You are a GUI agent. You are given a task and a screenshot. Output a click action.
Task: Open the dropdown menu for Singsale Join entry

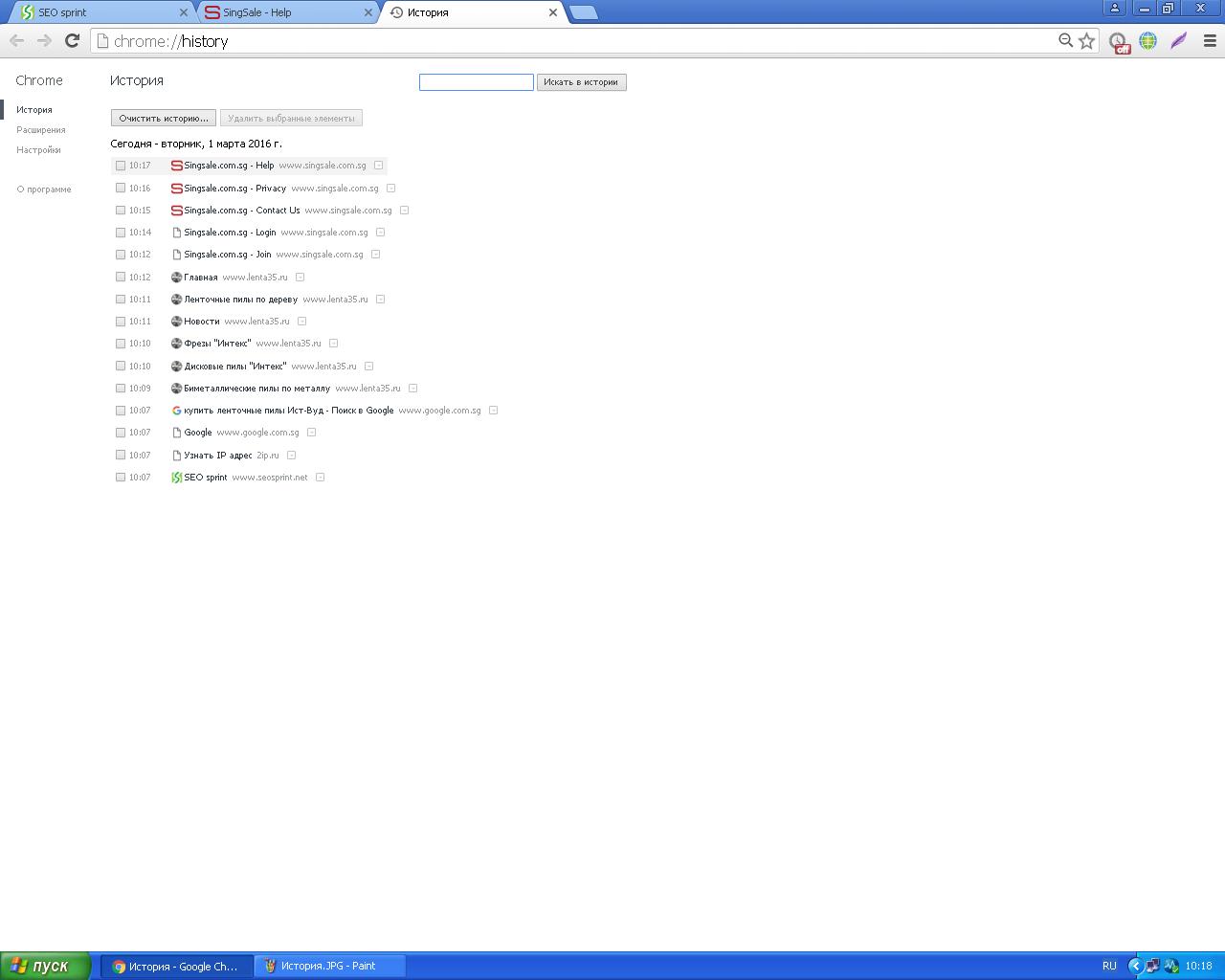click(375, 255)
